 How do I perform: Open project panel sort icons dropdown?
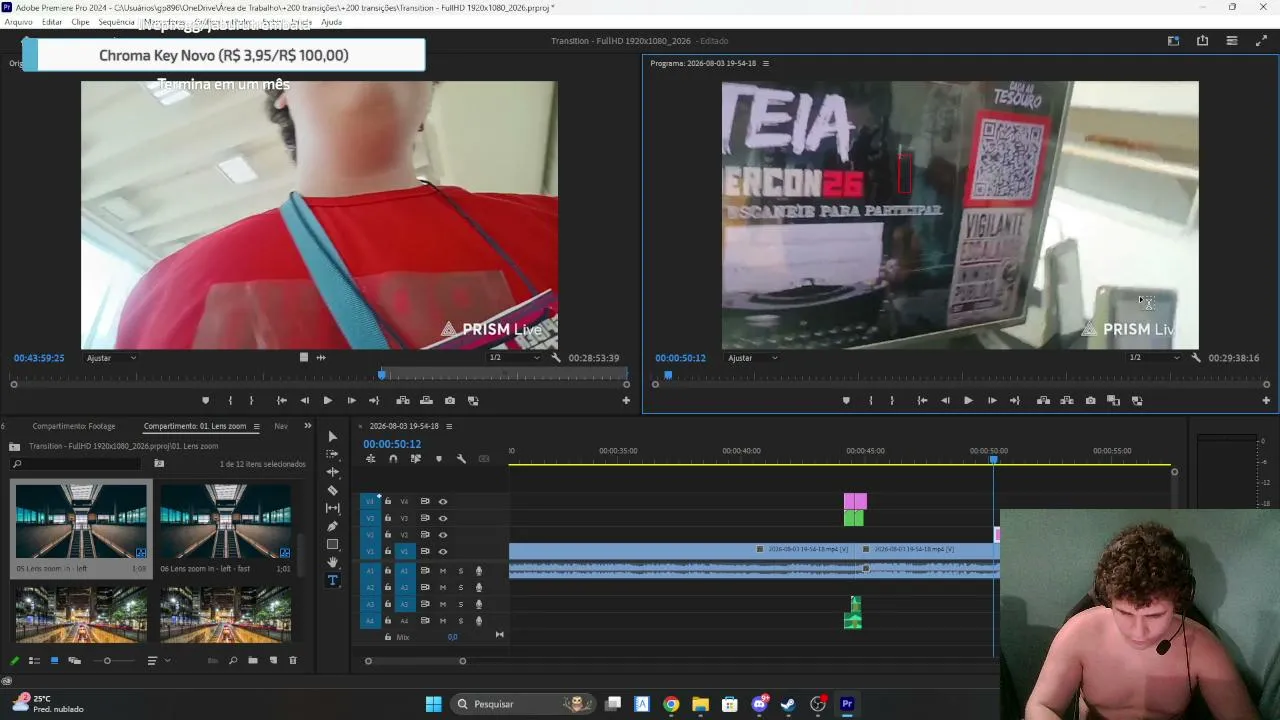(157, 661)
